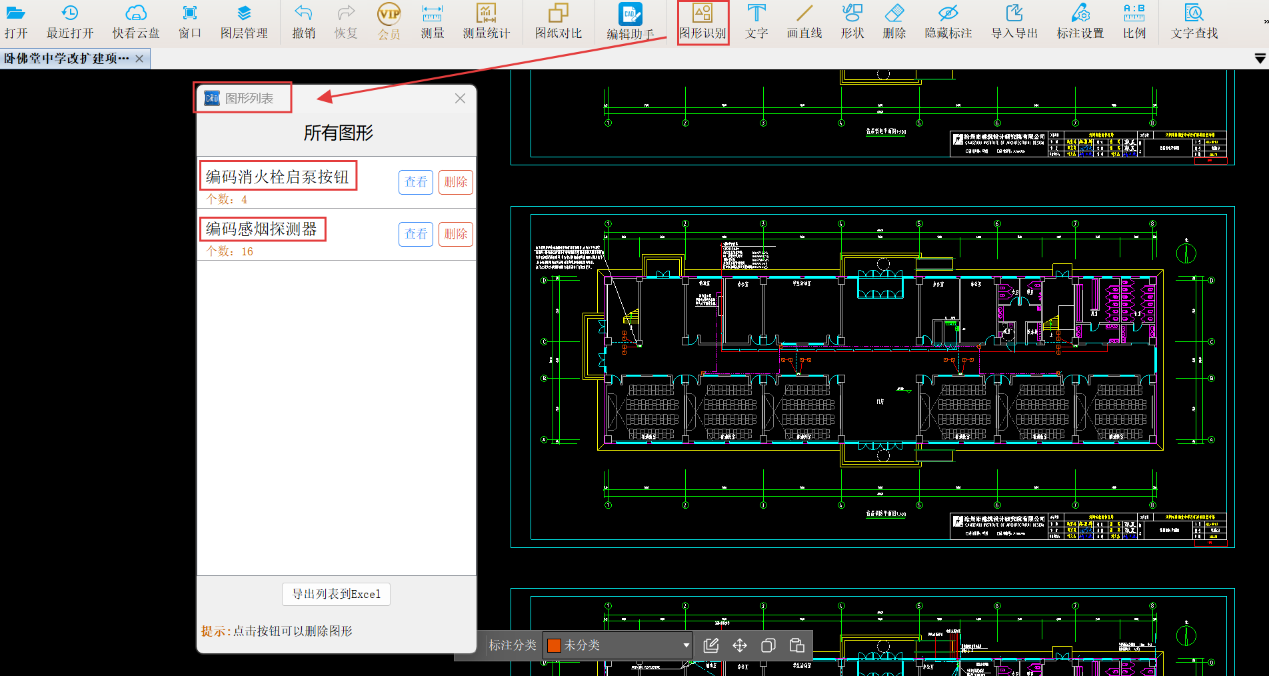Click the 撤销 undo arrow
This screenshot has height=676, width=1269.
coord(304,14)
